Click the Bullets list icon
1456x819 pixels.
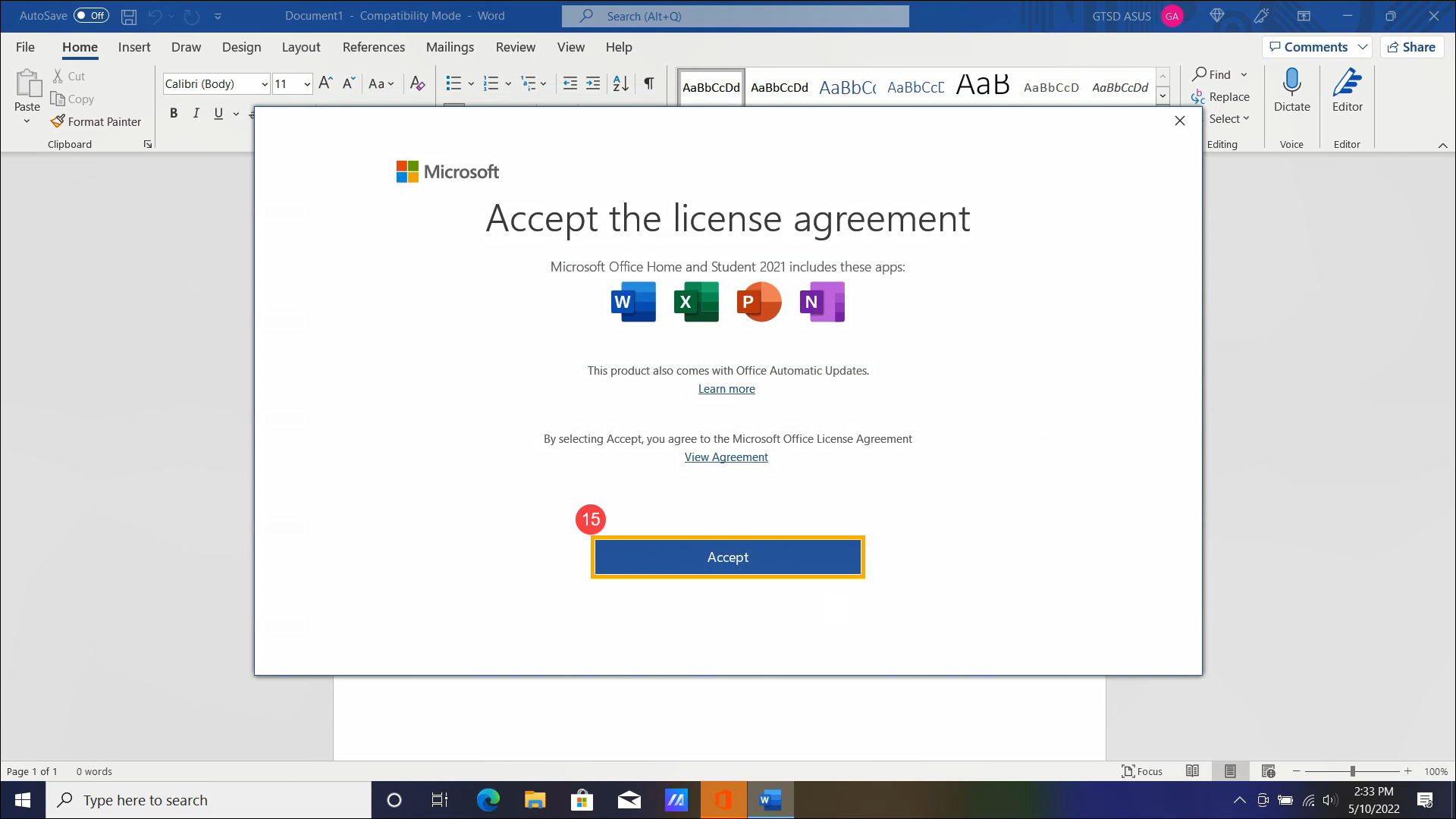tap(453, 83)
